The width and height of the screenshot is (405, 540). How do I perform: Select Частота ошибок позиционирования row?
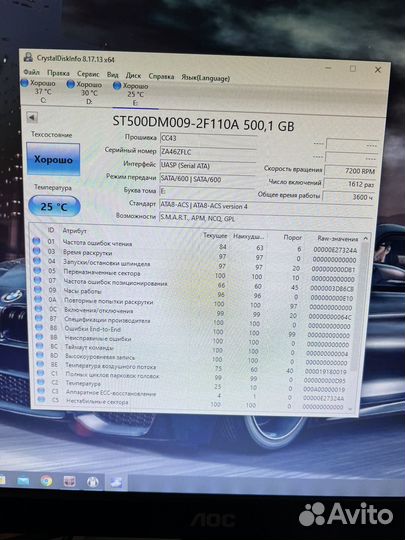195,284
